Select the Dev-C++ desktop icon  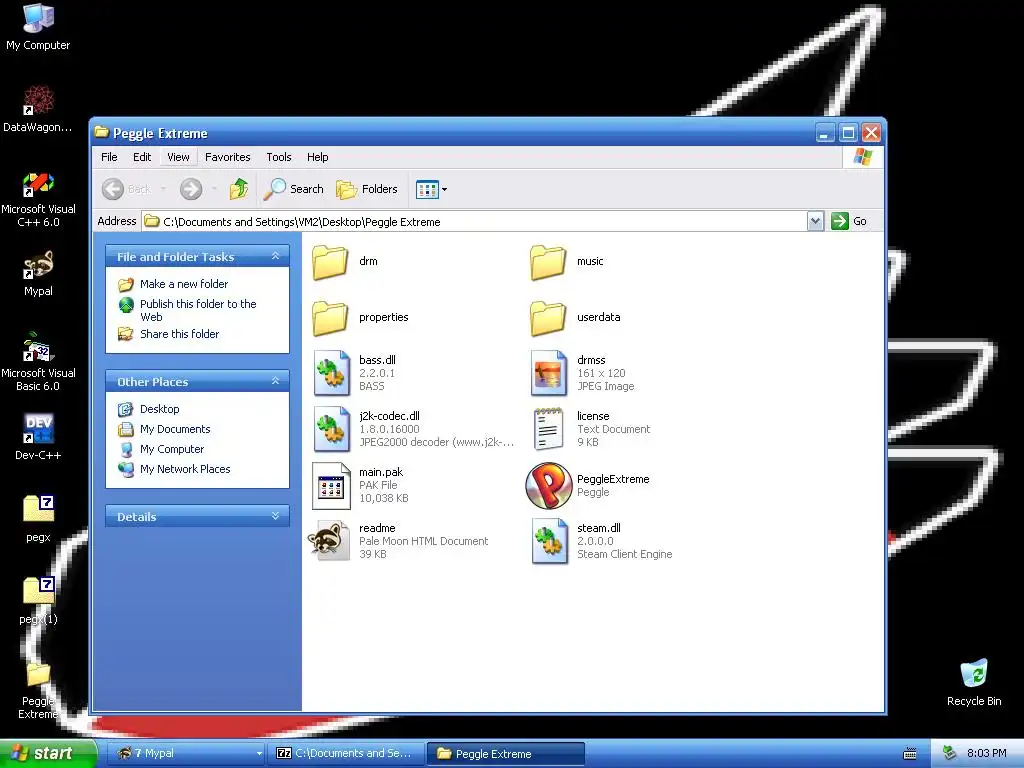38,437
